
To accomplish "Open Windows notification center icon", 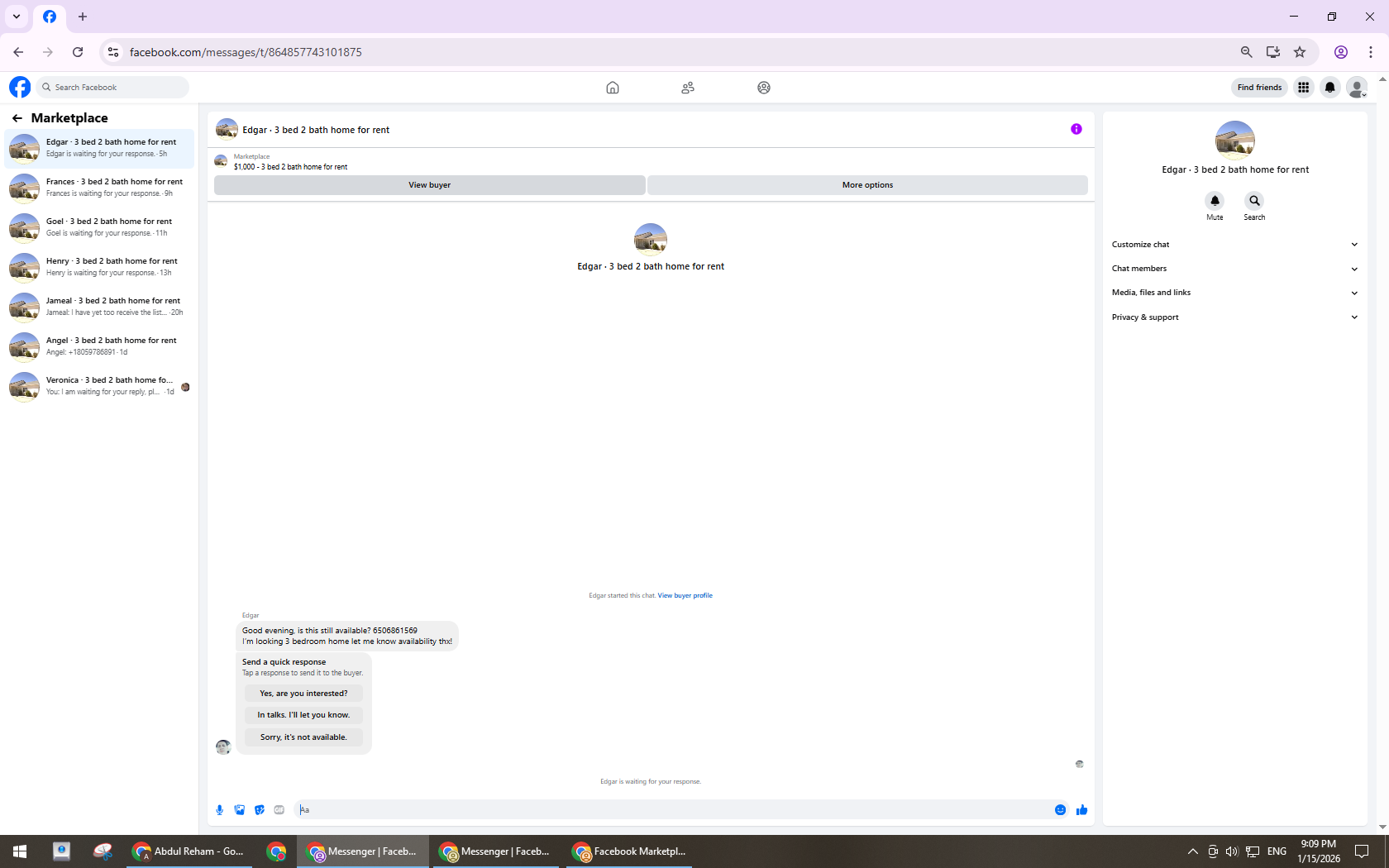I will 1362,851.
